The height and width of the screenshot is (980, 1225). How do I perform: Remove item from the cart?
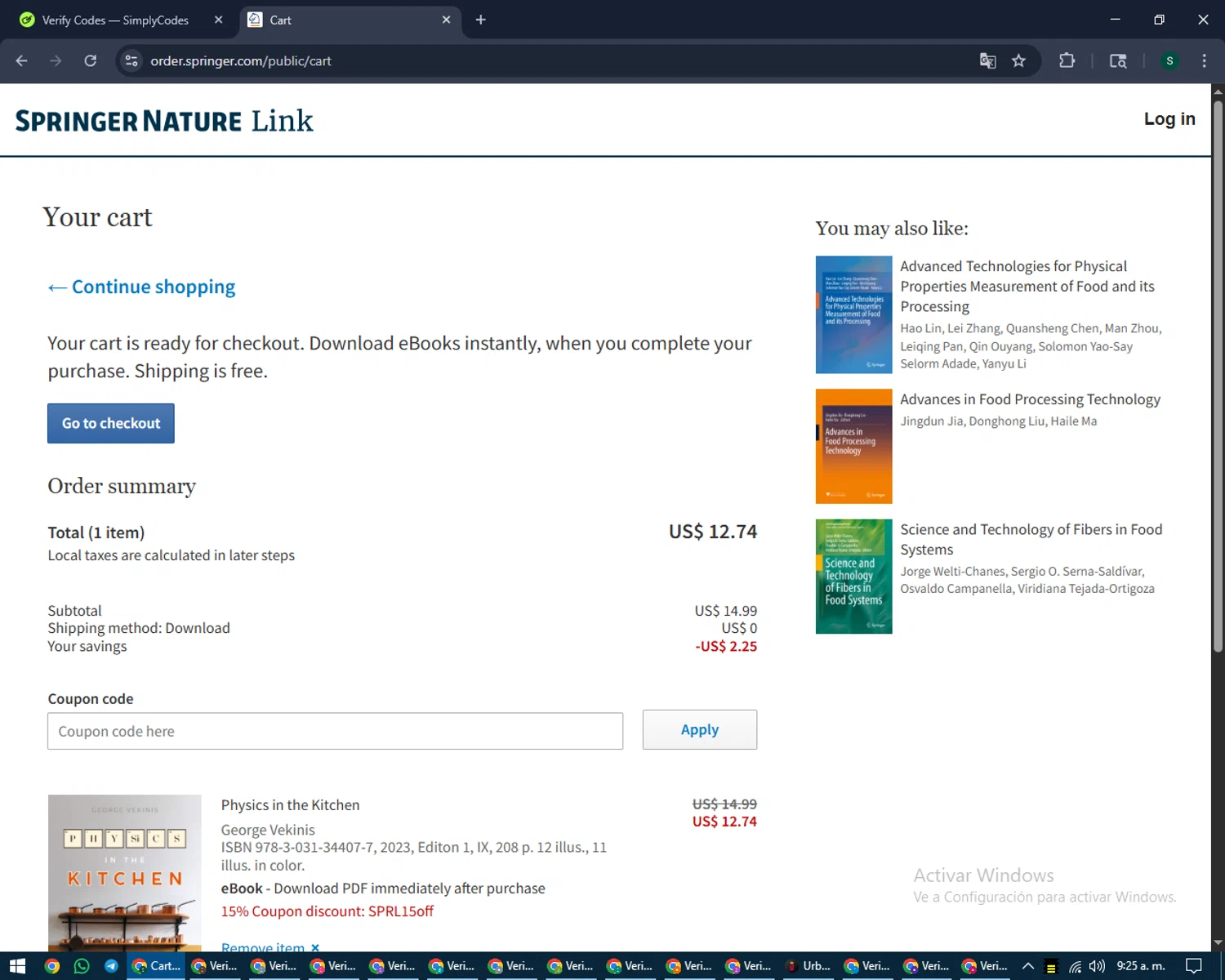(270, 947)
